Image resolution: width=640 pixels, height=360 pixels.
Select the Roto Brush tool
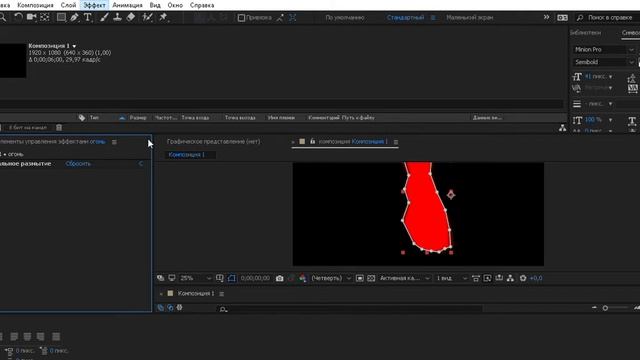[147, 17]
